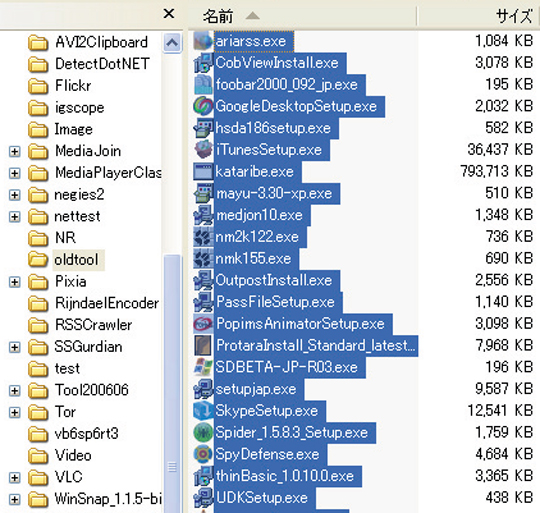The height and width of the screenshot is (513, 540).
Task: Click the folder tree scrollbar up arrow
Action: 172,43
